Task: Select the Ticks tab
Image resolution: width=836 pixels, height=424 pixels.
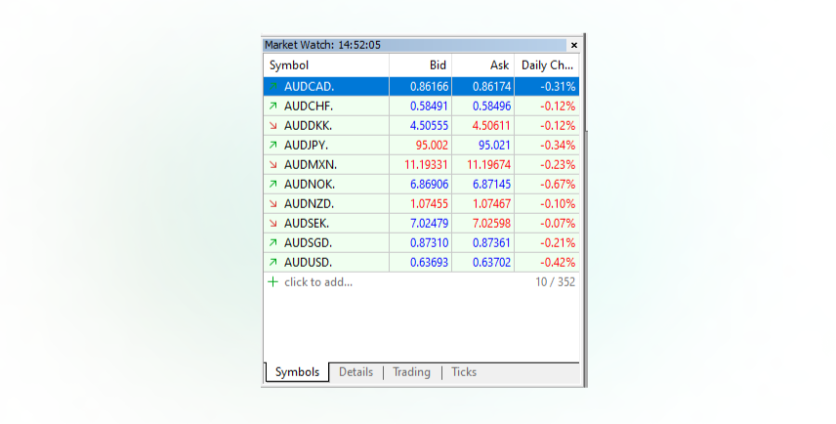Action: (463, 372)
